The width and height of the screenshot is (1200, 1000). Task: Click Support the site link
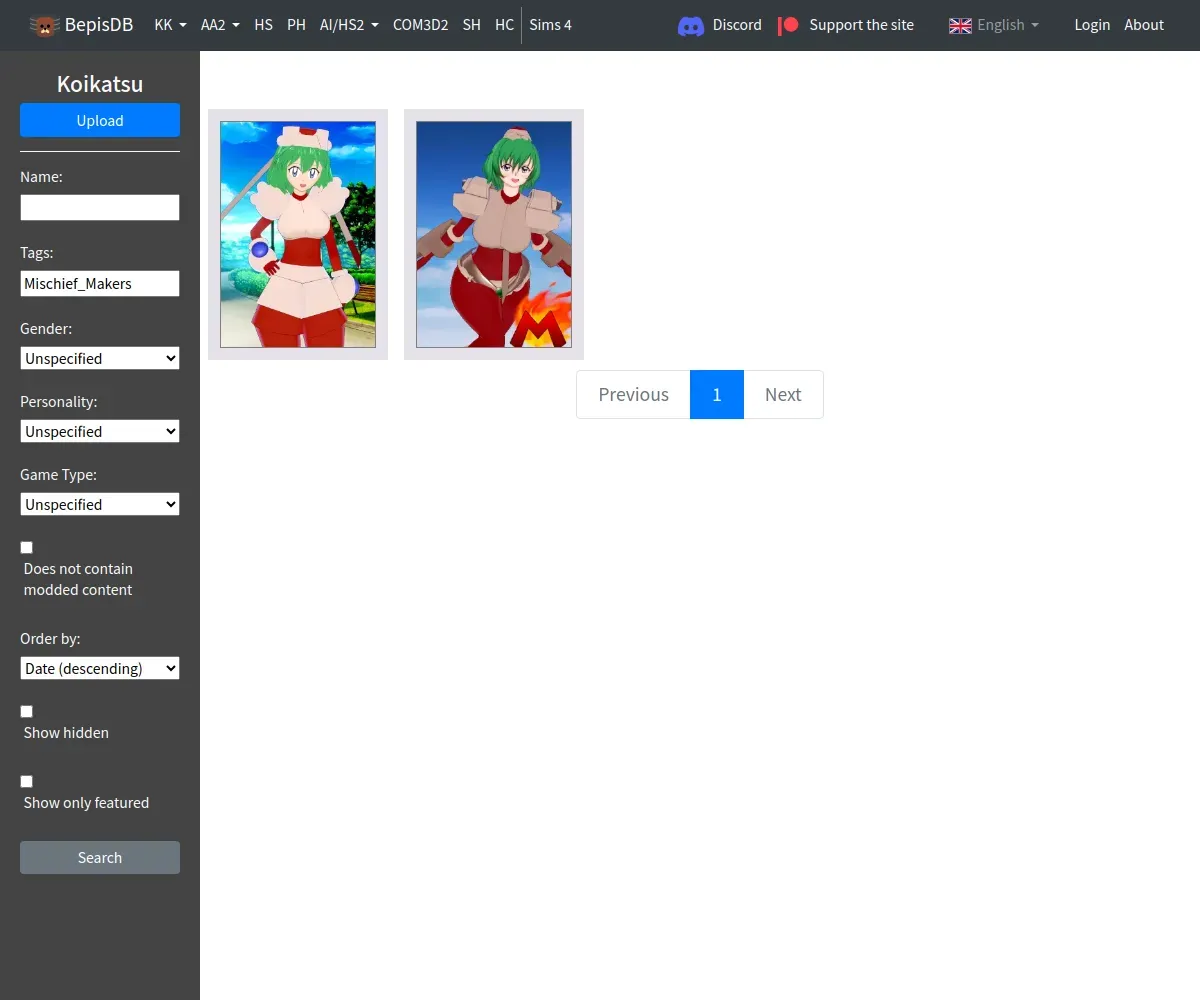point(861,25)
